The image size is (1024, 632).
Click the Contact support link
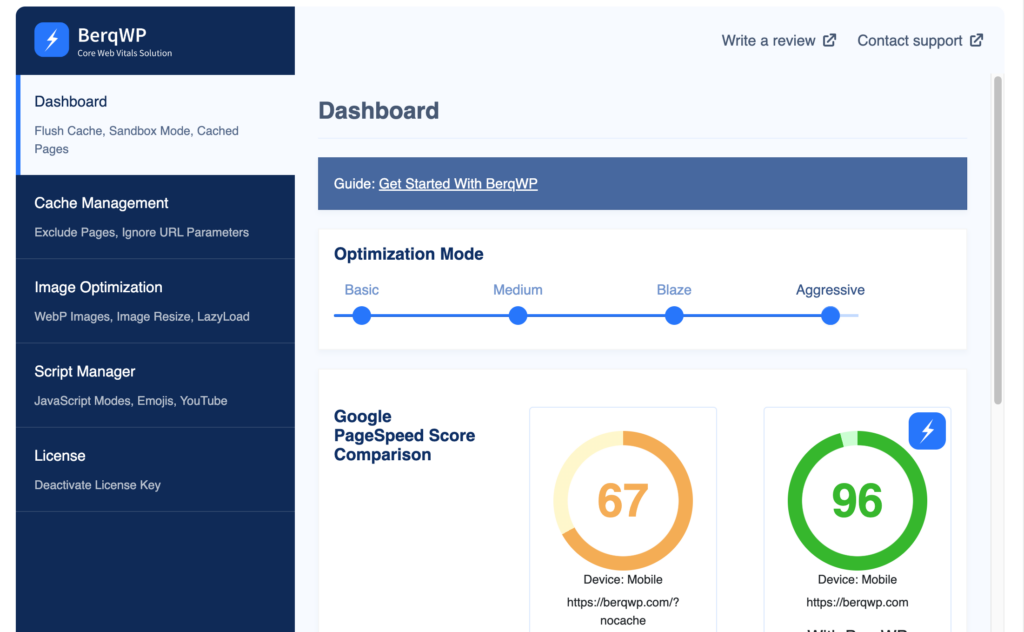pyautogui.click(x=909, y=41)
